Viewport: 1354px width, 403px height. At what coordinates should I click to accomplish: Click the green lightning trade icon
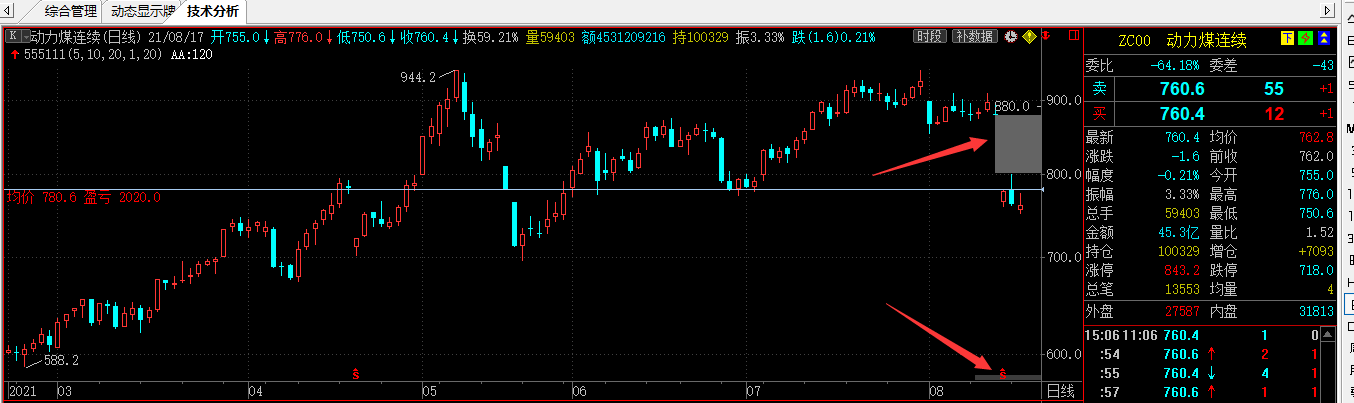1306,38
